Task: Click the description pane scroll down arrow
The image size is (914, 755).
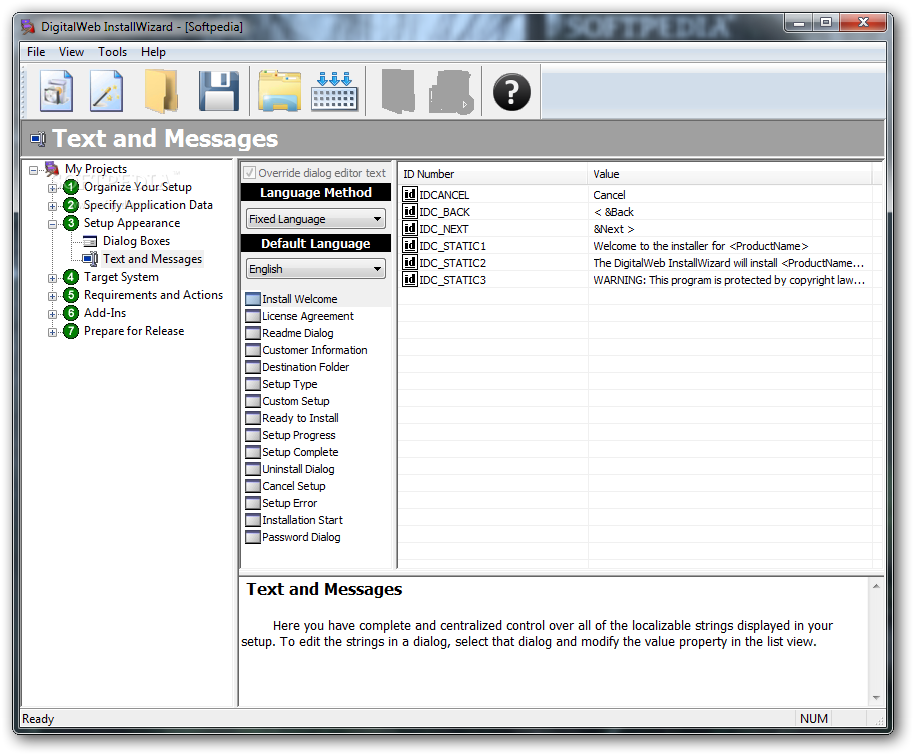Action: (876, 698)
